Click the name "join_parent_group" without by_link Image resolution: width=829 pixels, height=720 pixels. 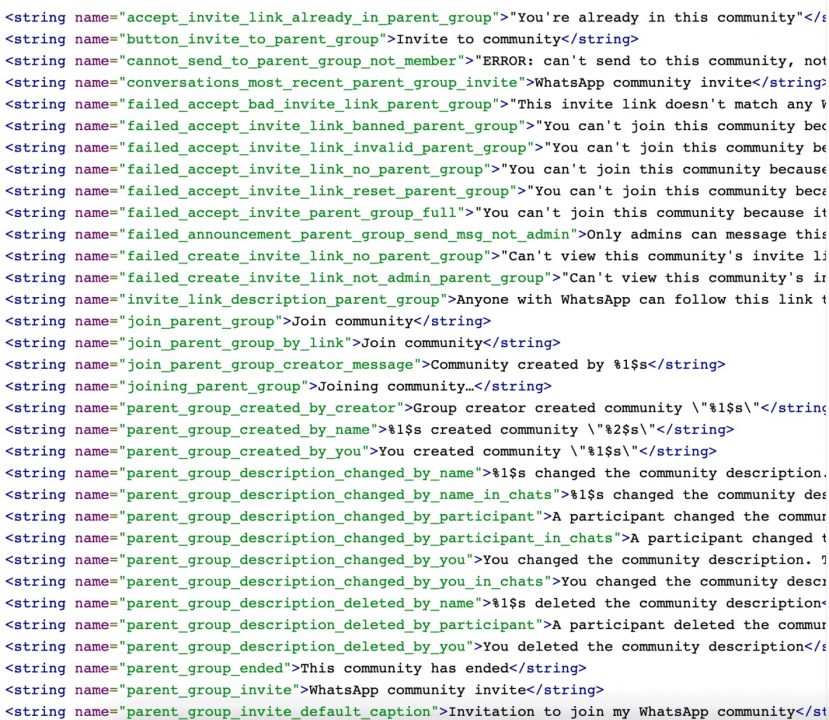tap(201, 321)
